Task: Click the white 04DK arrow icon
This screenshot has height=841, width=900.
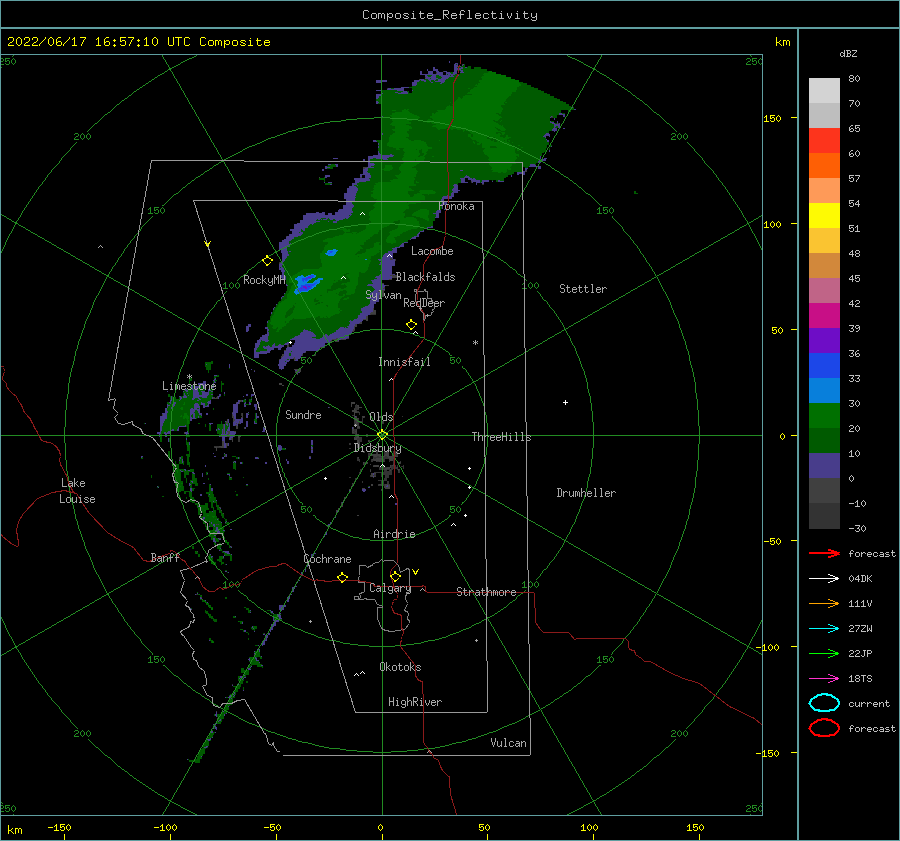Action: tap(824, 579)
